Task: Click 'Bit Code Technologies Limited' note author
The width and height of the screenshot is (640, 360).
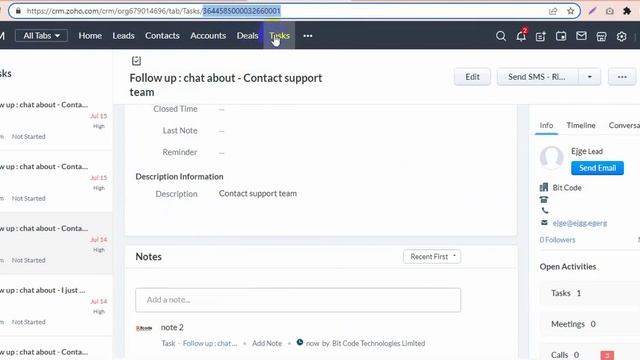Action: (x=378, y=343)
